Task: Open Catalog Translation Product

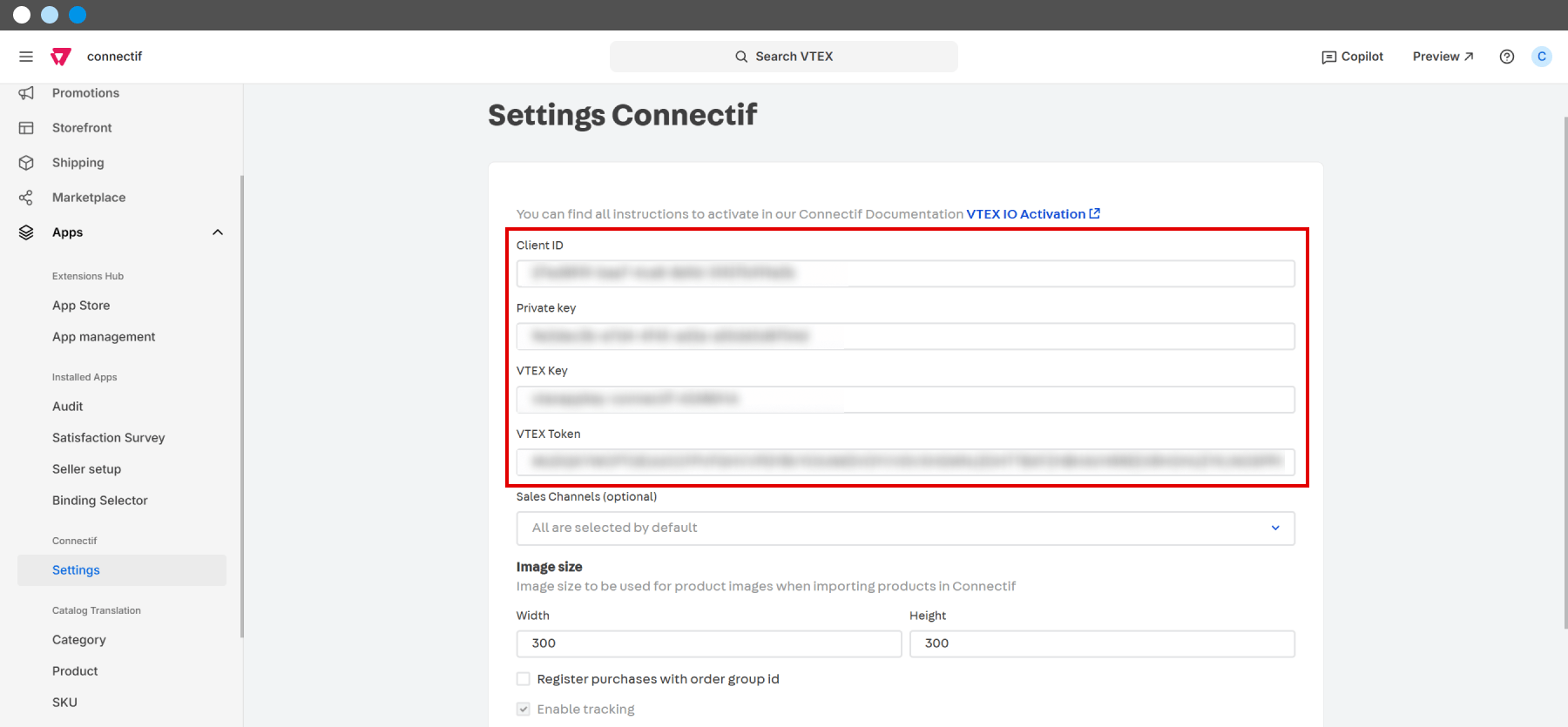Action: (75, 671)
